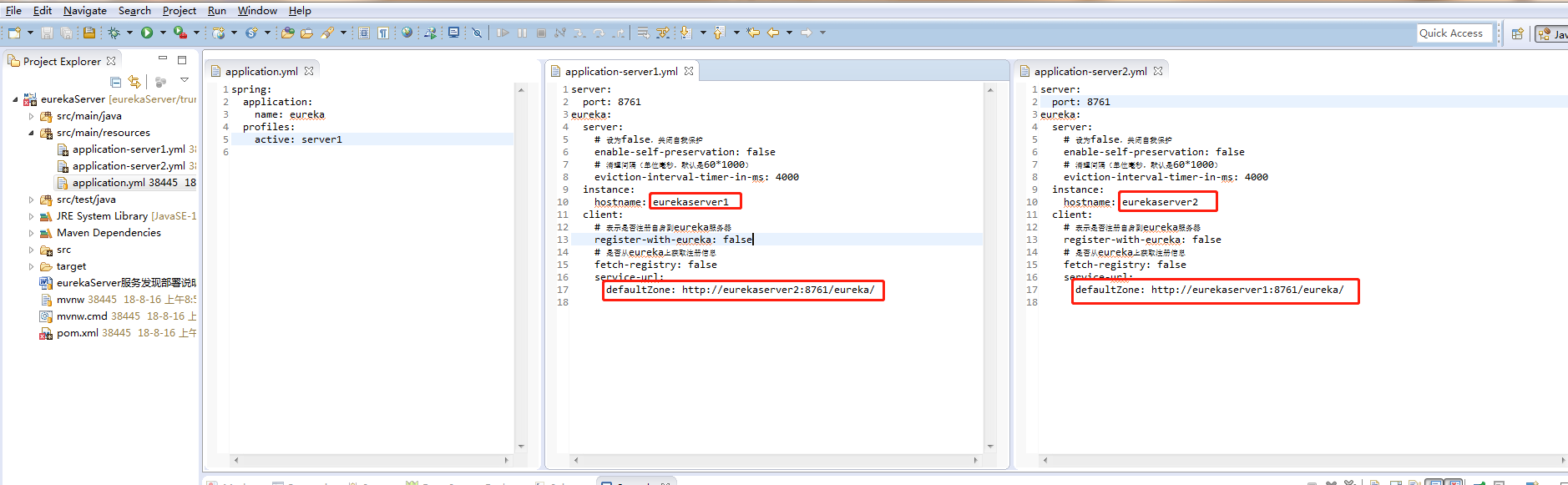
Task: Toggle Block Selection Mode in toolbar
Action: tap(364, 33)
